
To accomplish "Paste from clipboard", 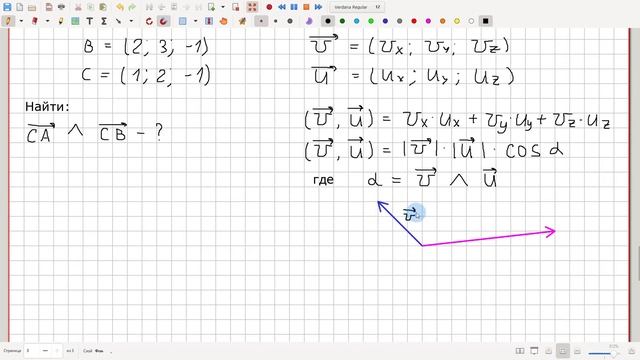I will click(x=103, y=7).
